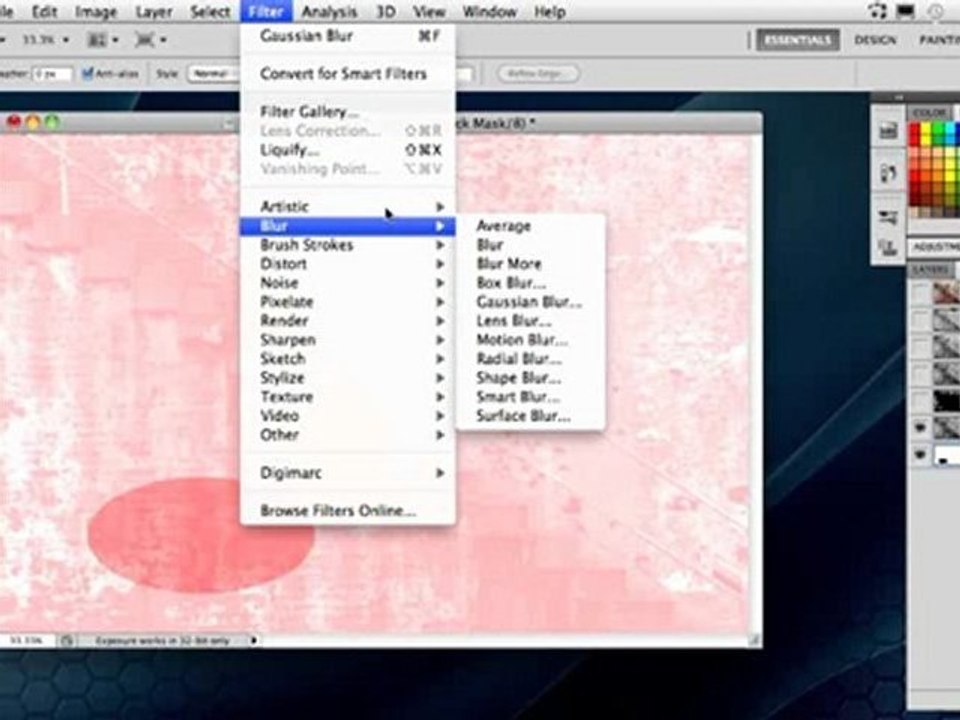Select the LAYERS panel tab

click(x=931, y=269)
